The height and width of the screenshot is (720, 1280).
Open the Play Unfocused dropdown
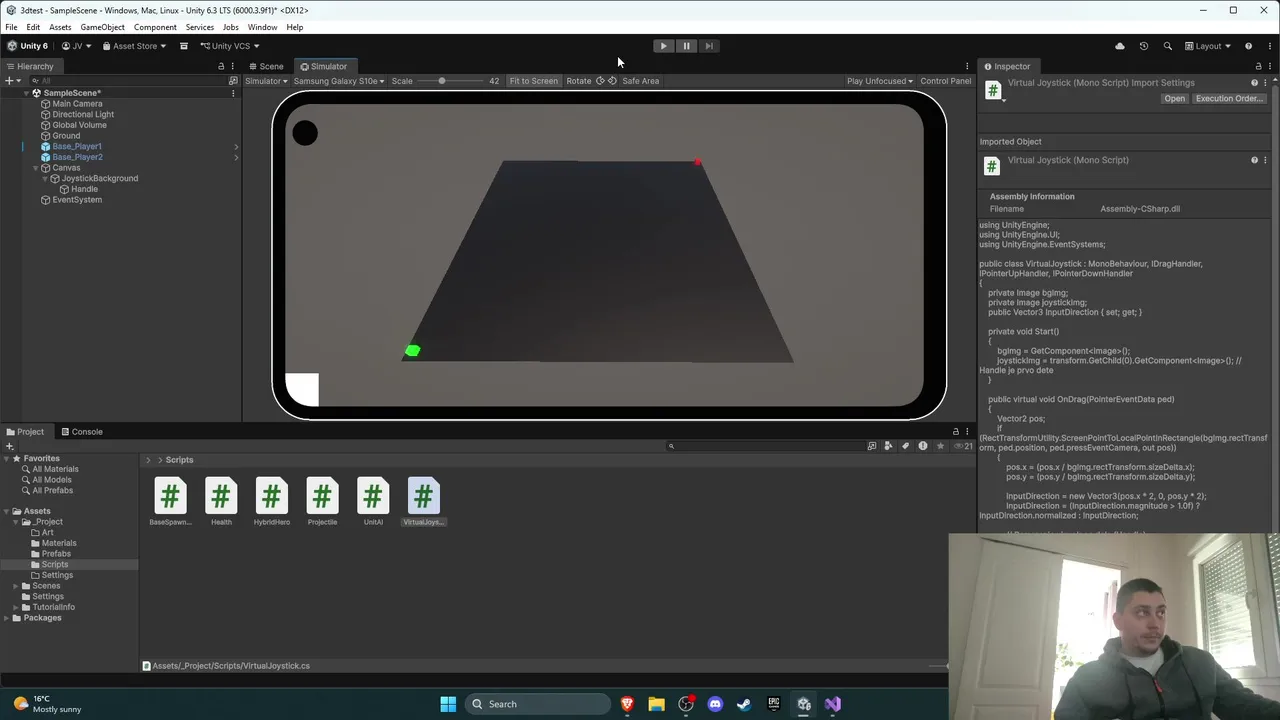click(879, 81)
